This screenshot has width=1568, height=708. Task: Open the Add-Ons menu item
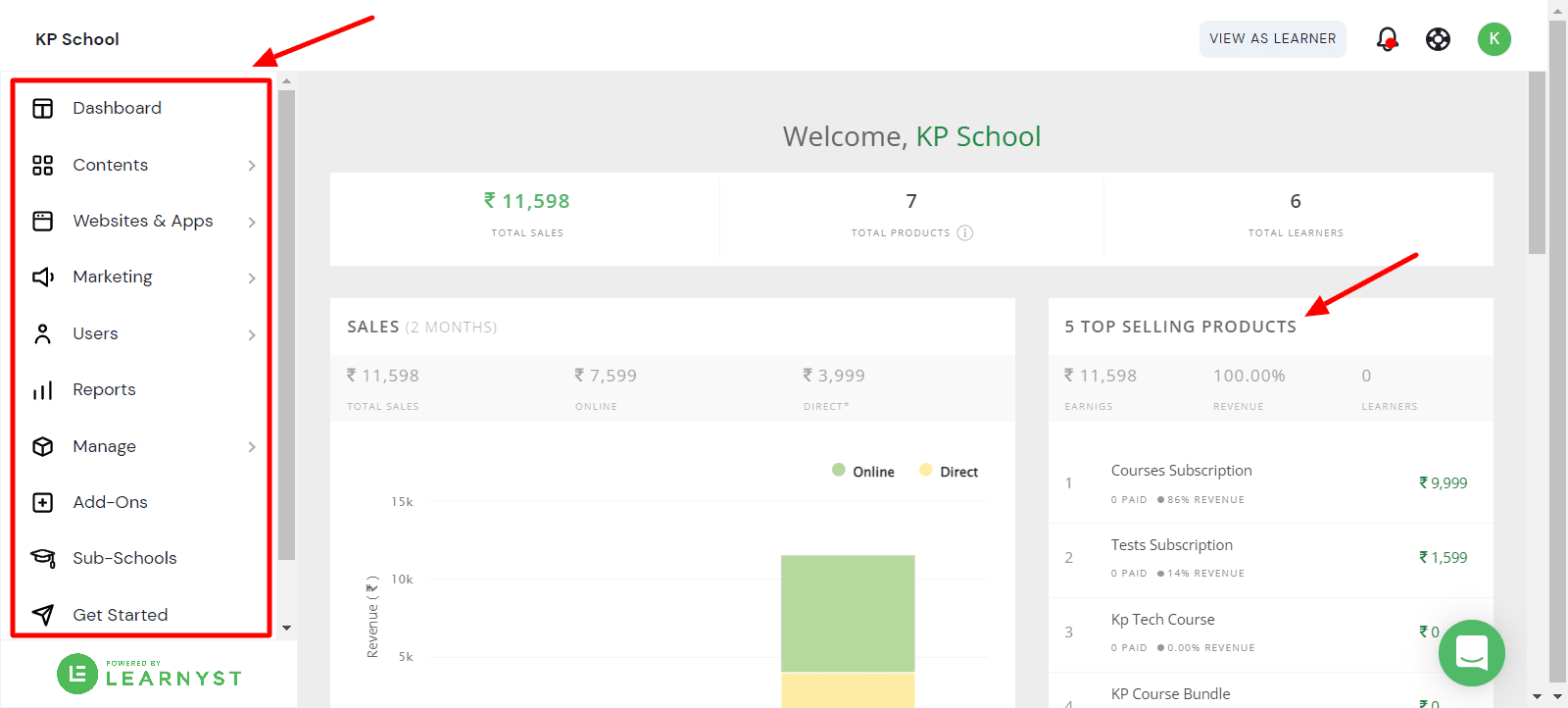click(110, 502)
